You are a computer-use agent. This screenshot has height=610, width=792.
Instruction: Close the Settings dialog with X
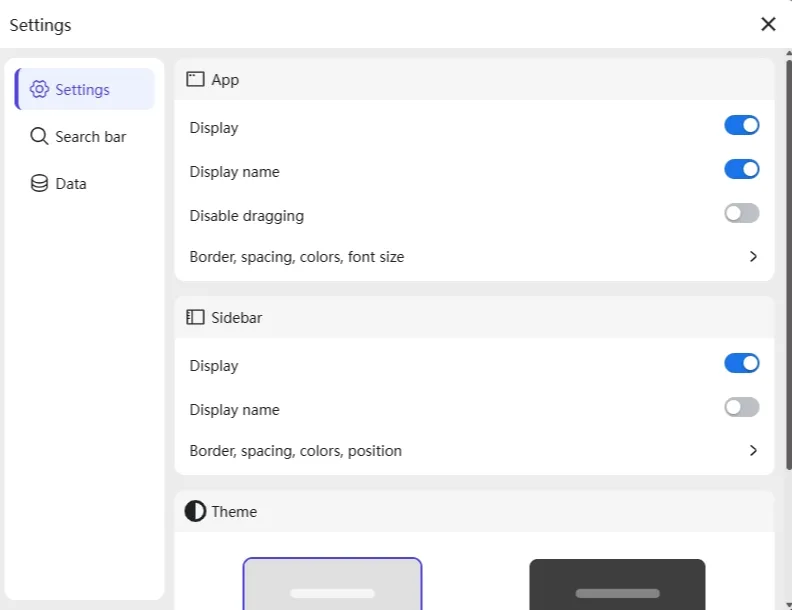coord(768,24)
